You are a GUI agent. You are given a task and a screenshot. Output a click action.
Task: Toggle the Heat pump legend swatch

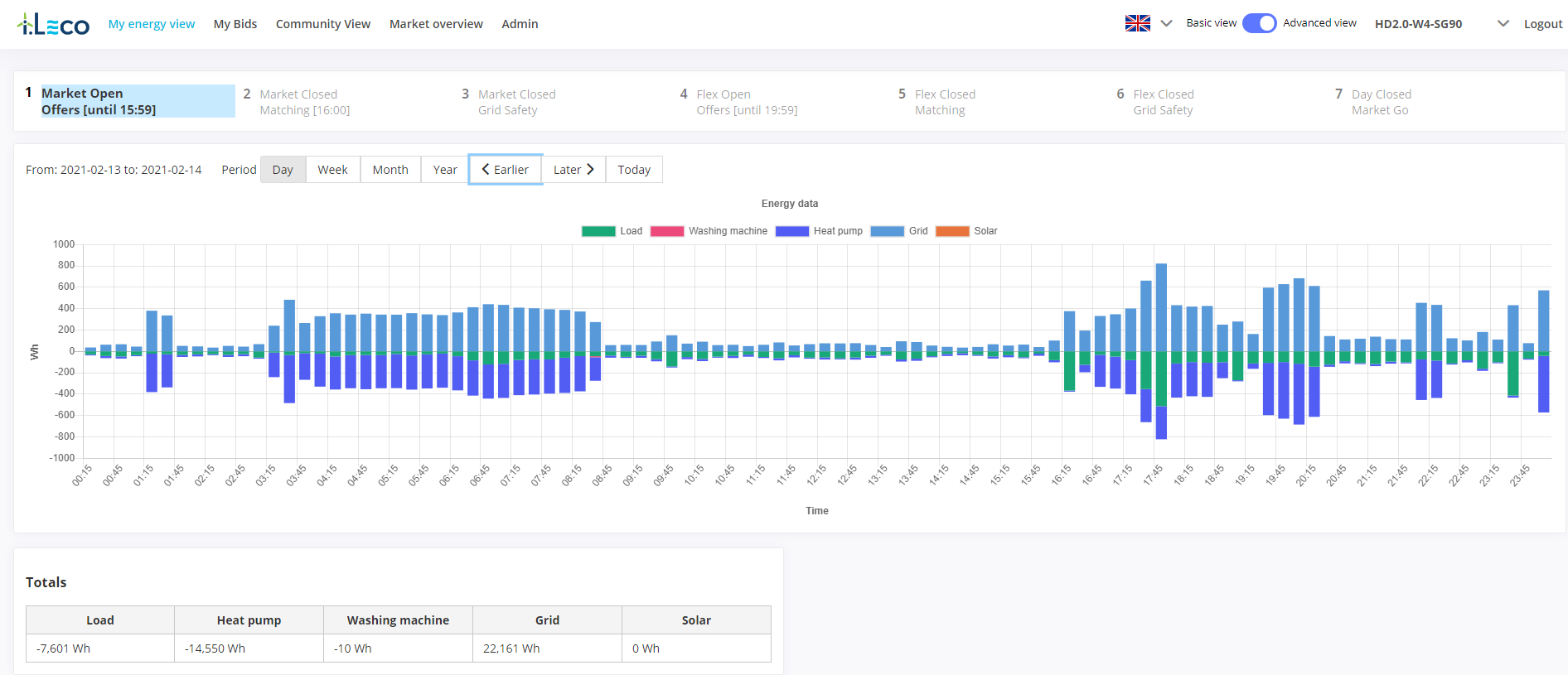[791, 231]
